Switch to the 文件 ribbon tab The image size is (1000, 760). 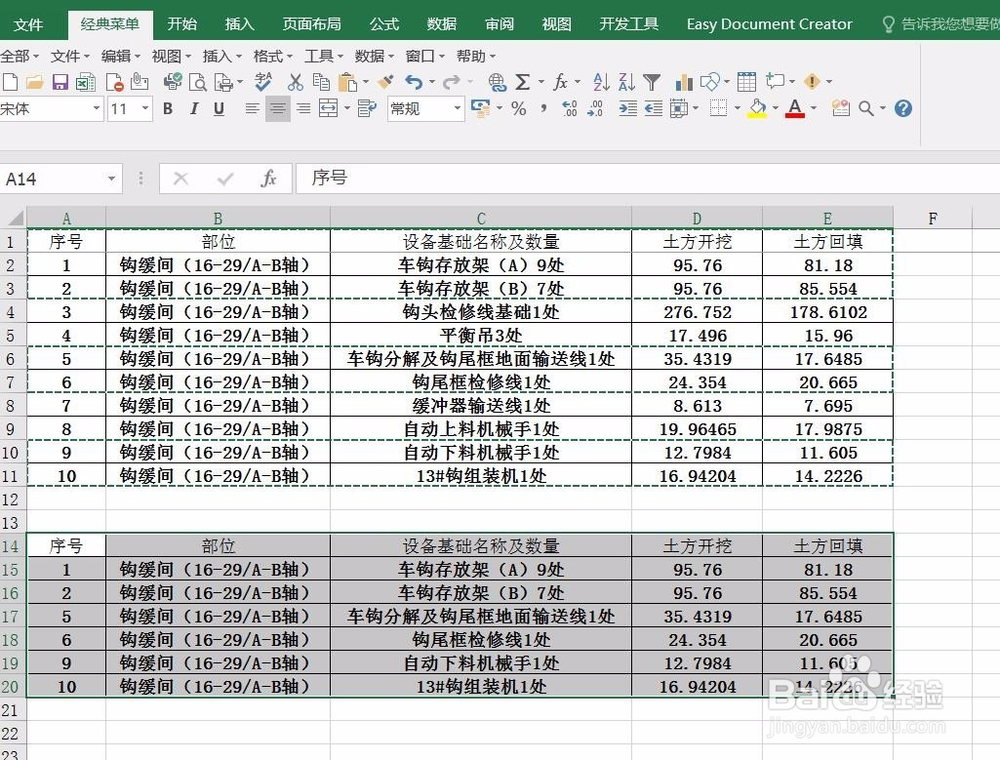28,24
